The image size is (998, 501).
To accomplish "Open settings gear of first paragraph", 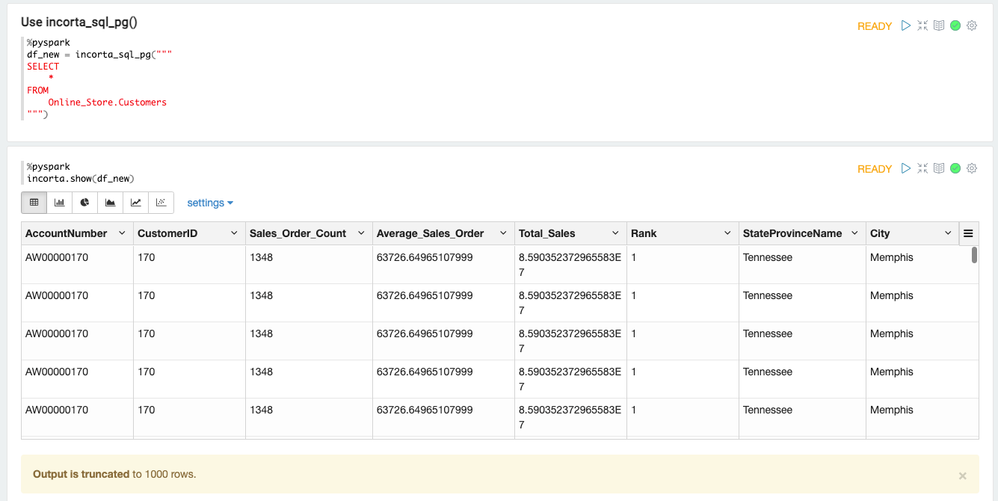I will tap(971, 26).
